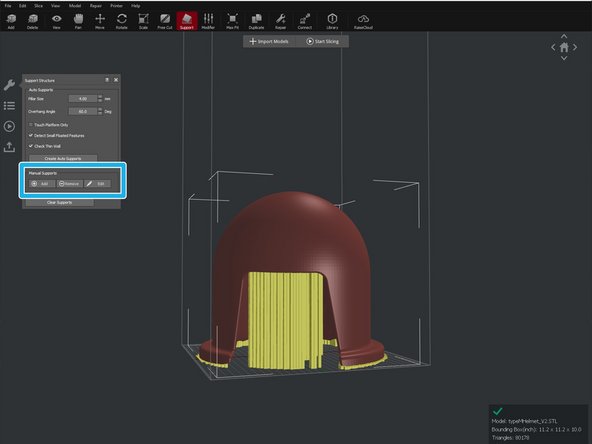Uncheck Detect Small Floated Features
The height and width of the screenshot is (444, 592).
coord(31,135)
